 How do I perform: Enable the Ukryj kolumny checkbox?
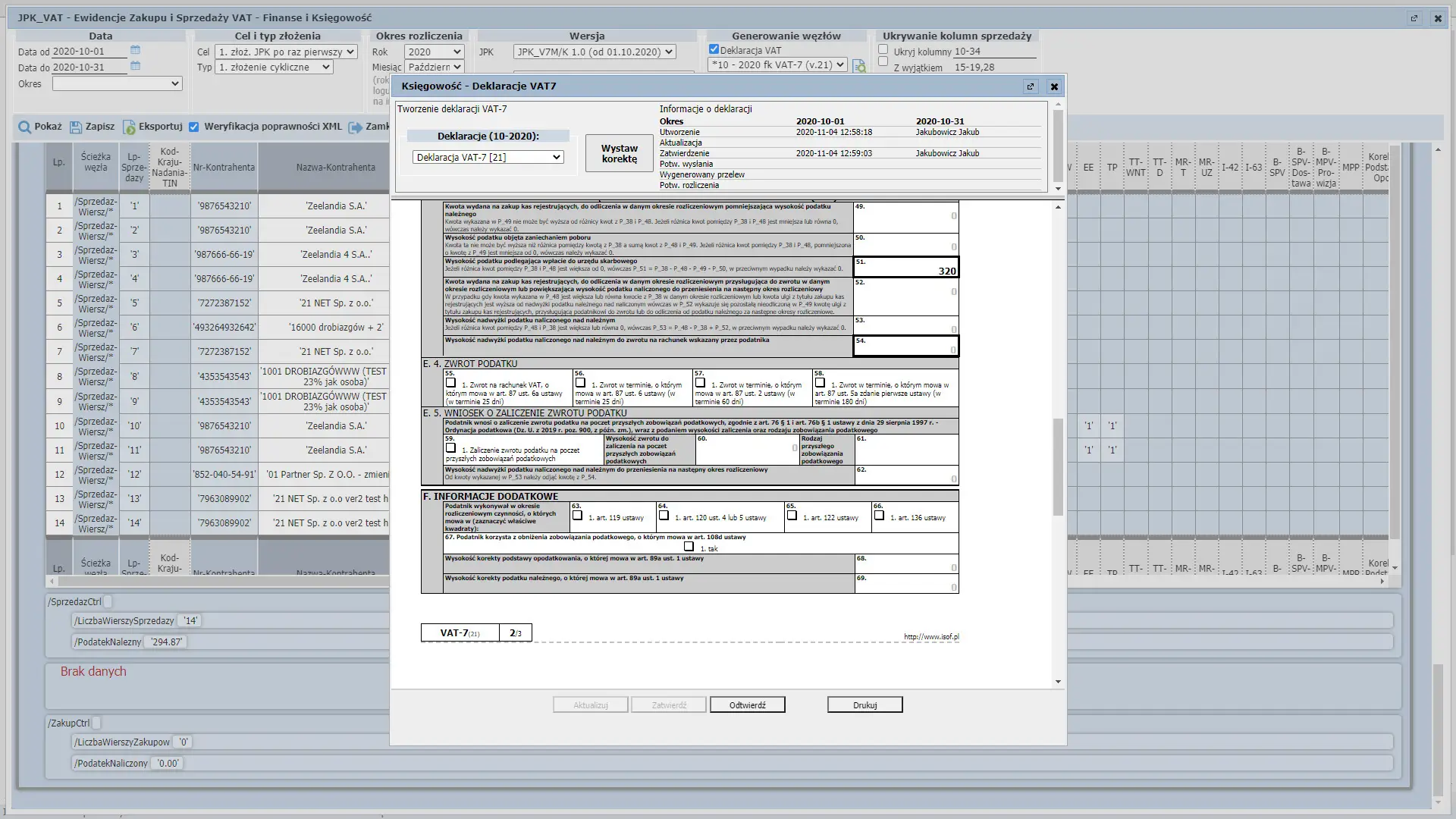point(883,49)
